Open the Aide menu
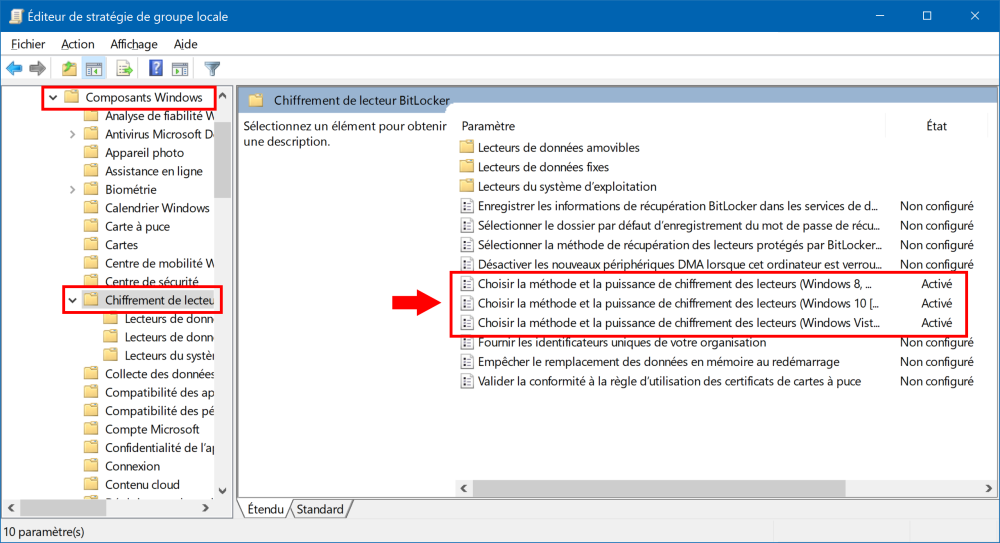Viewport: 1000px width, 543px height. pyautogui.click(x=186, y=44)
